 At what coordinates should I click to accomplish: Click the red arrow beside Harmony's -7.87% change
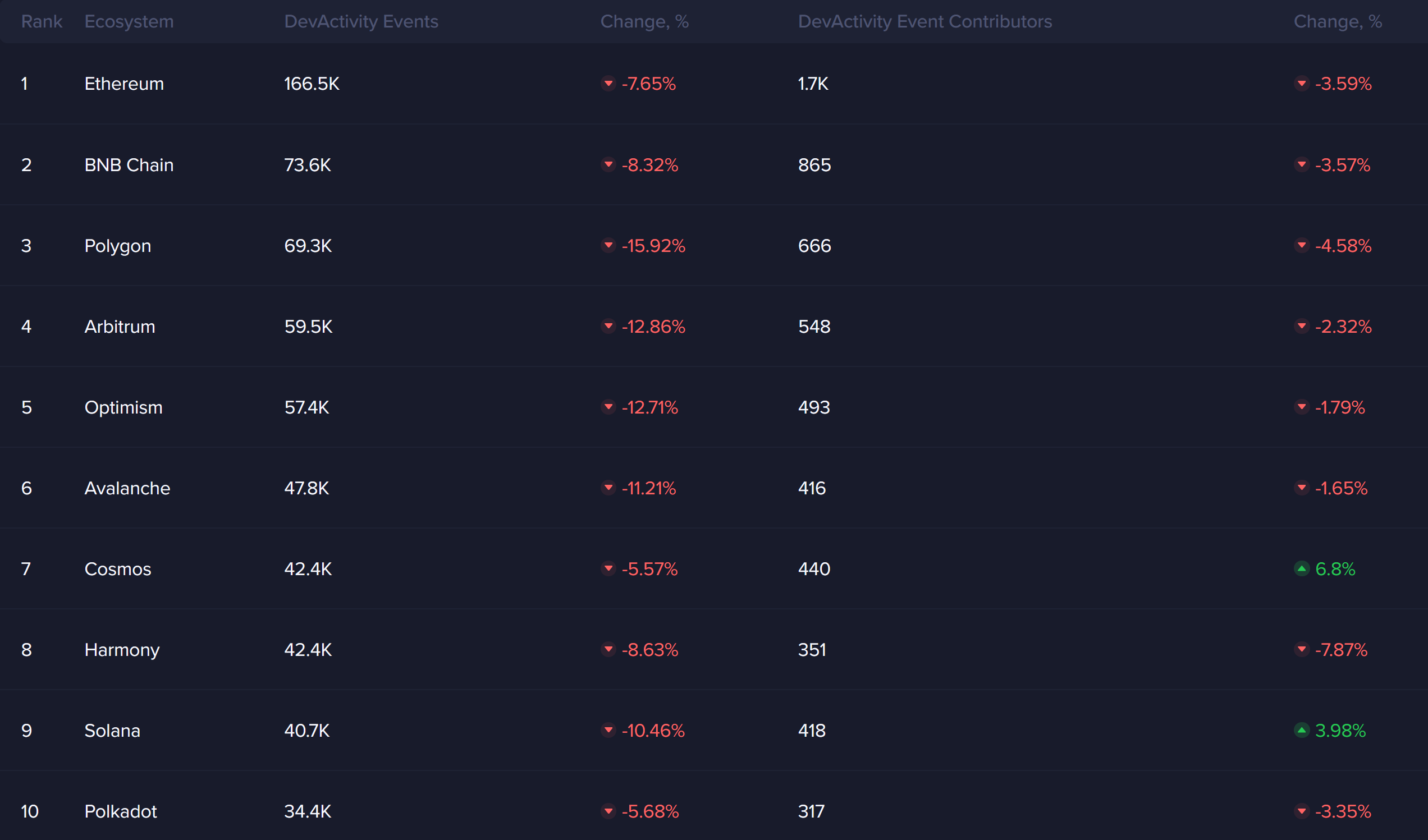1302,649
